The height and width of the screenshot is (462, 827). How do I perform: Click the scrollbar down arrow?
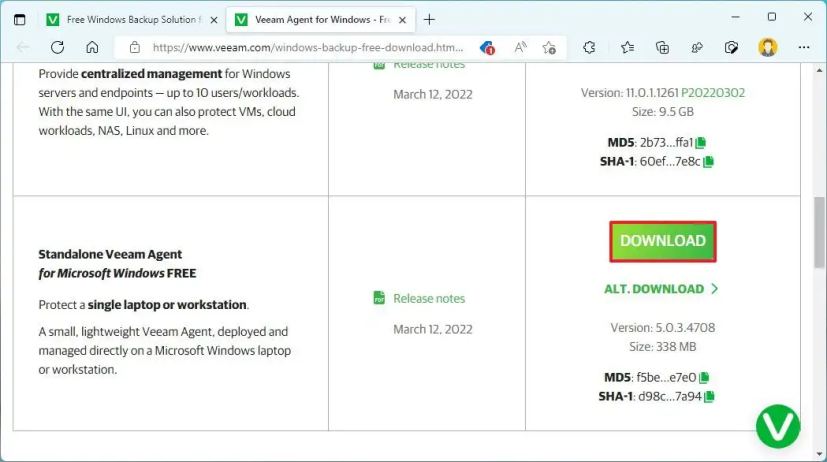pyautogui.click(x=819, y=454)
